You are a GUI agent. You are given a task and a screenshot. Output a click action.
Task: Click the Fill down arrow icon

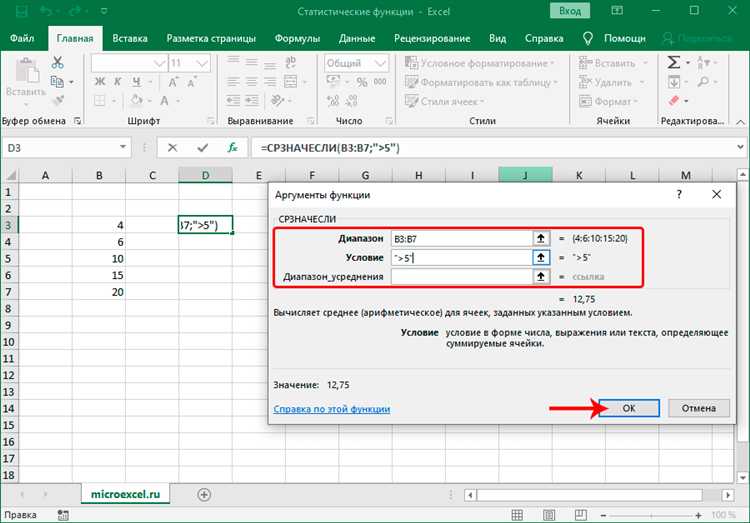(x=673, y=82)
